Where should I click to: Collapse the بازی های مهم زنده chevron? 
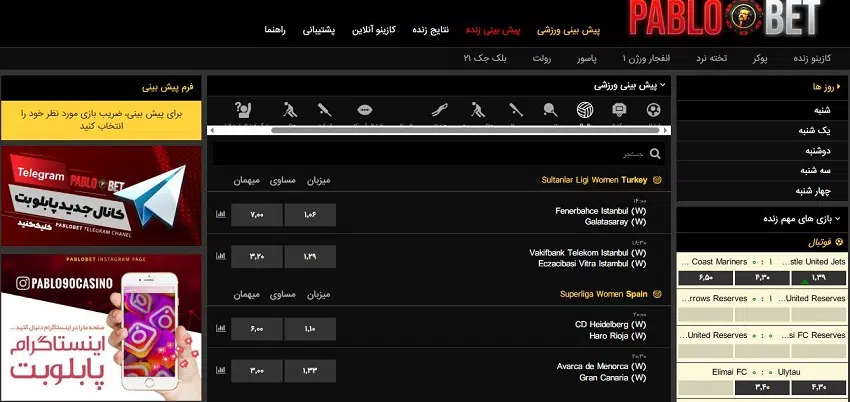pos(838,219)
